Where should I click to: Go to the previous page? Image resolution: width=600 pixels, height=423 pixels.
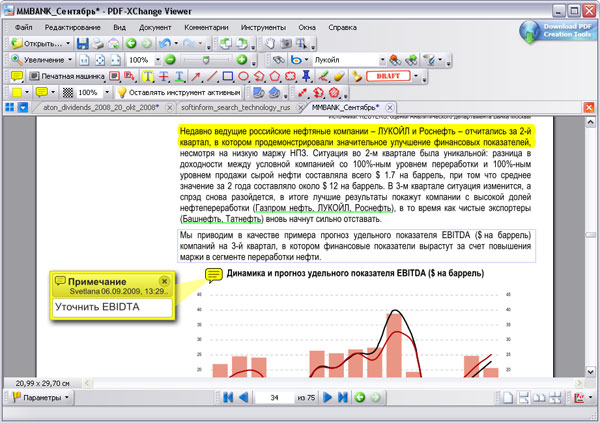[243, 398]
